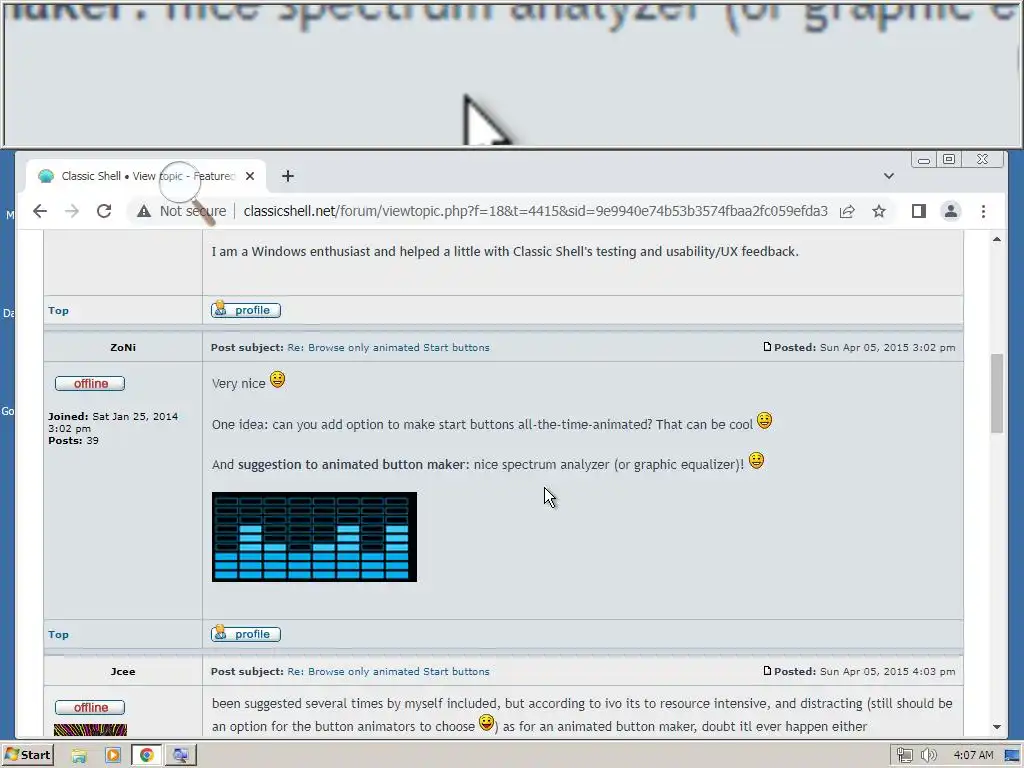1024x768 pixels.
Task: Click the page scroll down arrow
Action: 997,727
